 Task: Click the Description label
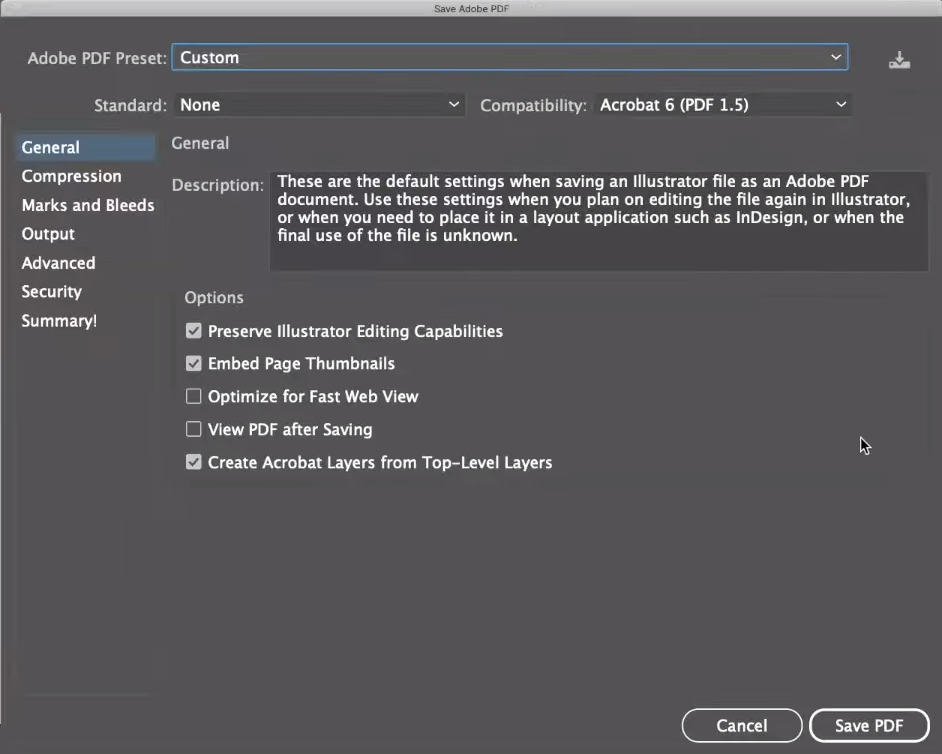click(x=217, y=185)
